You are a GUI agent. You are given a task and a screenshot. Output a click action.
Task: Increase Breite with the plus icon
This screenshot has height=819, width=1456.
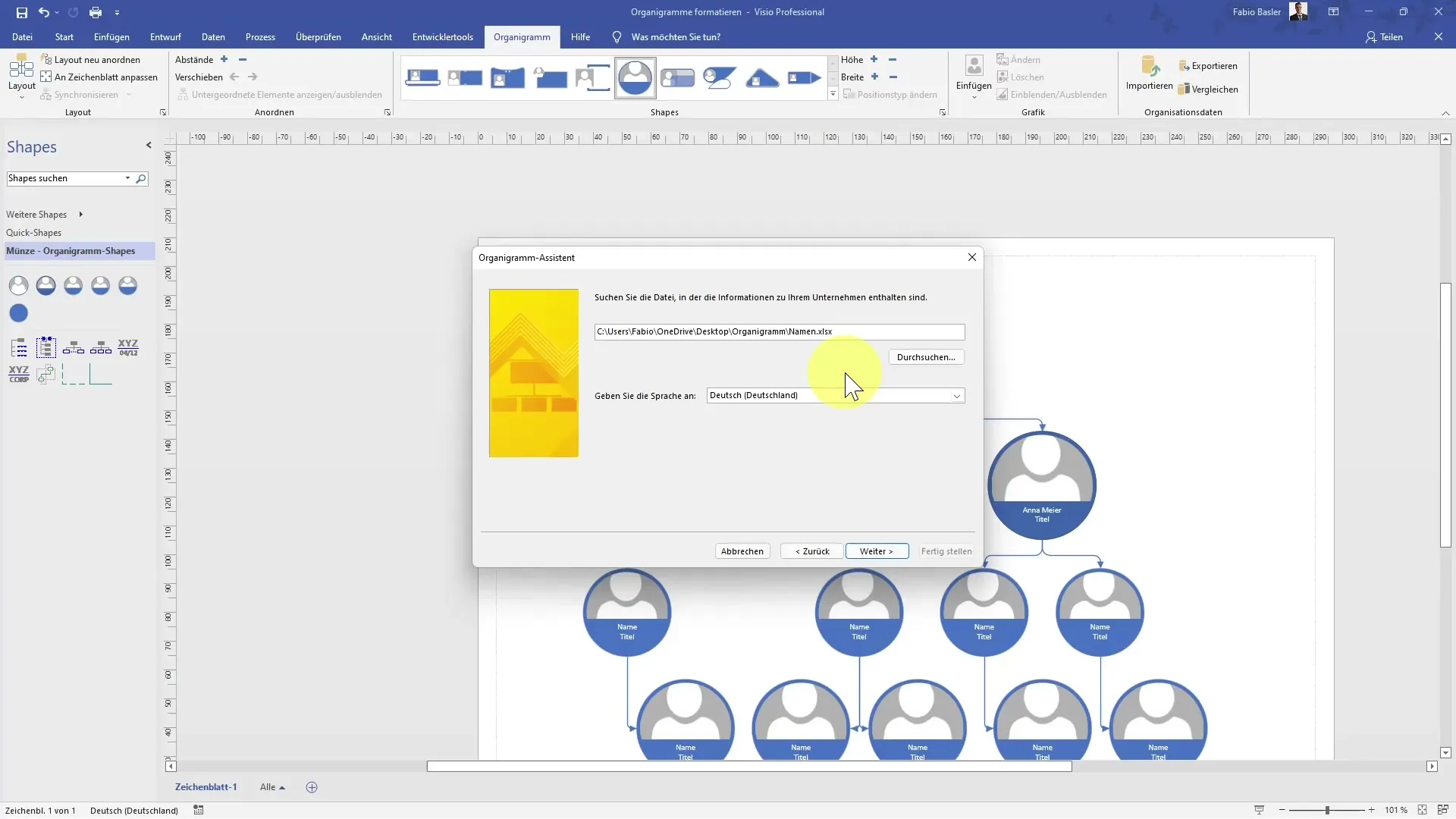(874, 77)
